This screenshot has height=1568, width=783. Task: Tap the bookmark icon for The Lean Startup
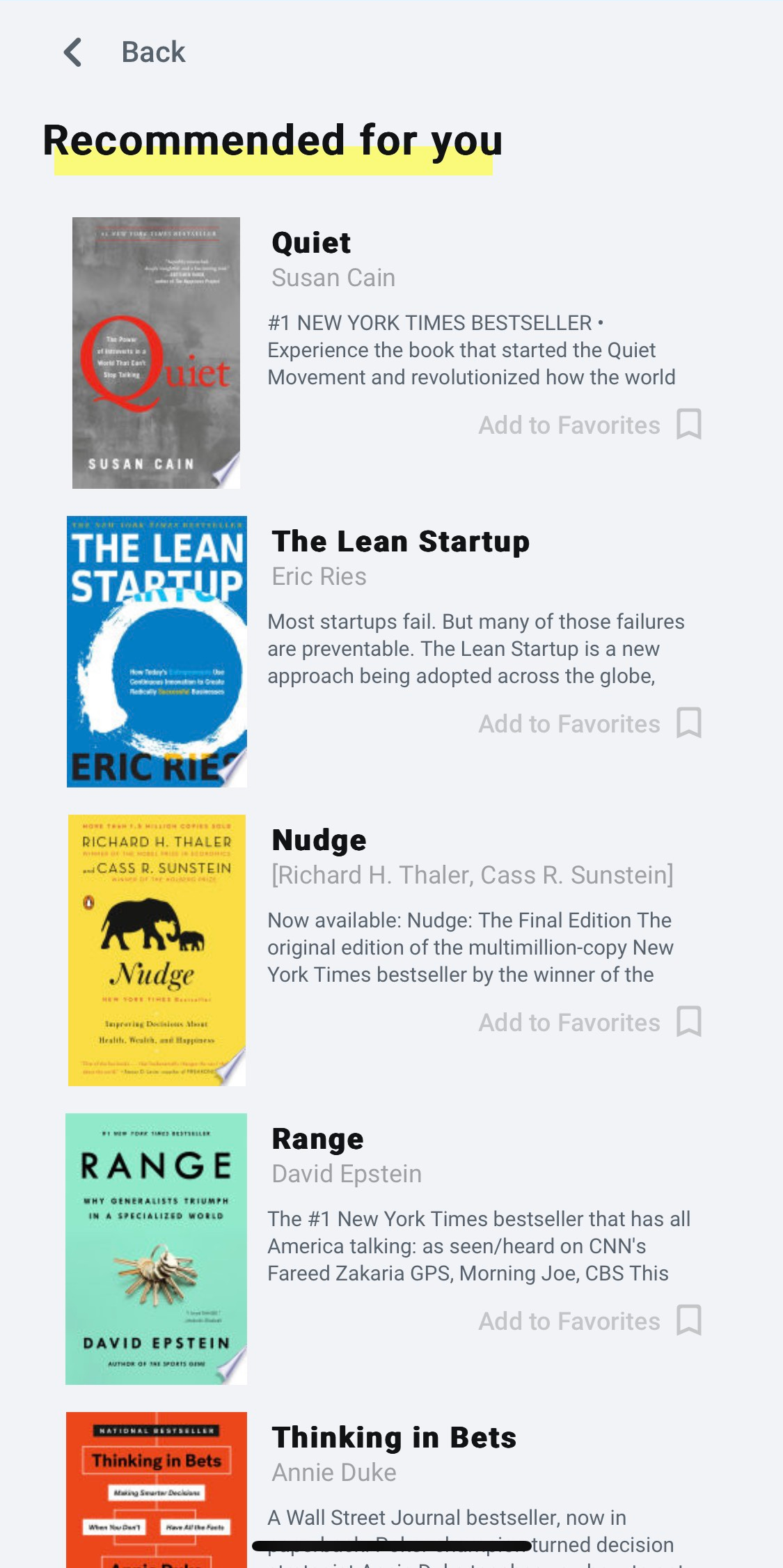pos(689,723)
